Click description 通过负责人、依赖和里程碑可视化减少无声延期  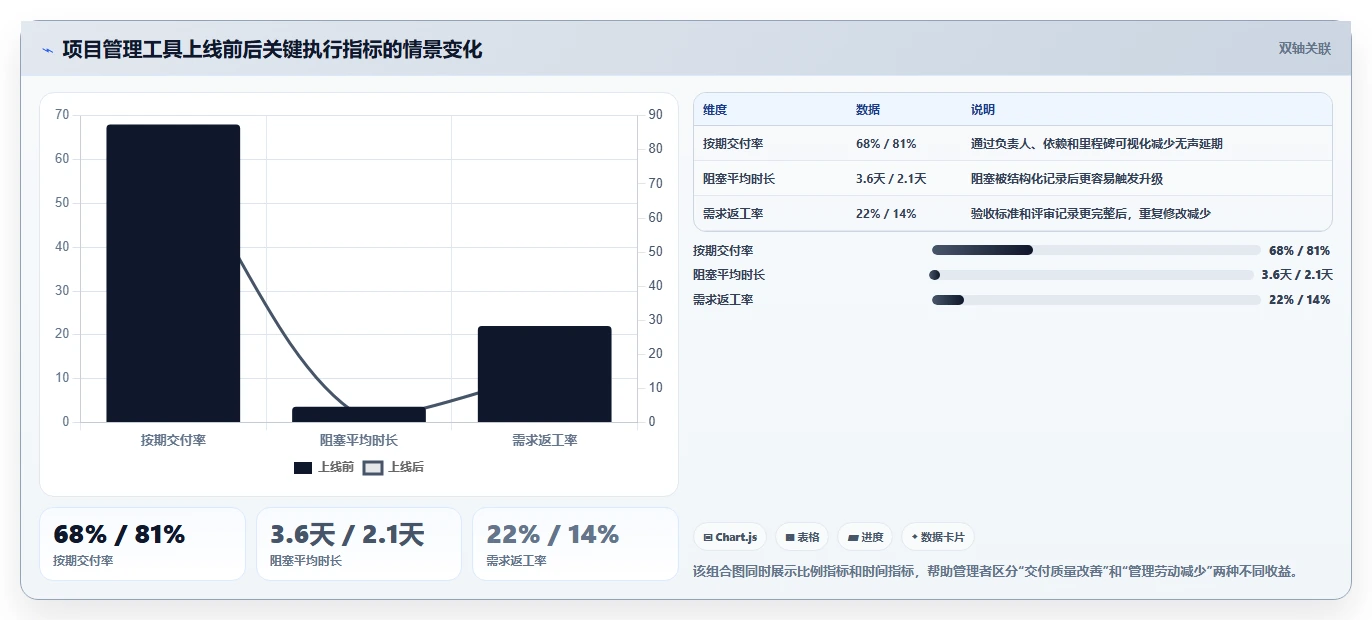[1097, 144]
